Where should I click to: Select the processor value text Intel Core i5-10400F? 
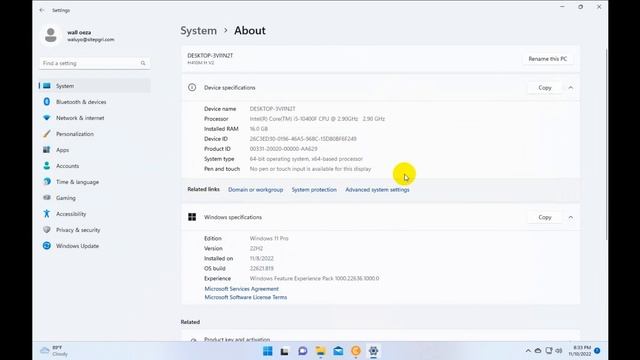coord(317,119)
